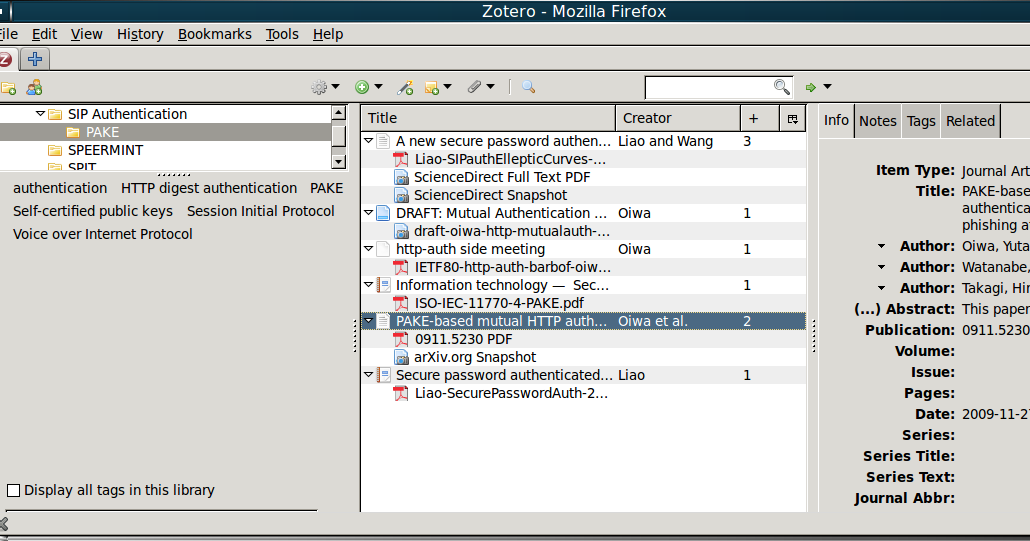Click PDF icon of Liao-SIPauthEllepticCurves
The height and width of the screenshot is (541, 1030).
click(x=400, y=160)
